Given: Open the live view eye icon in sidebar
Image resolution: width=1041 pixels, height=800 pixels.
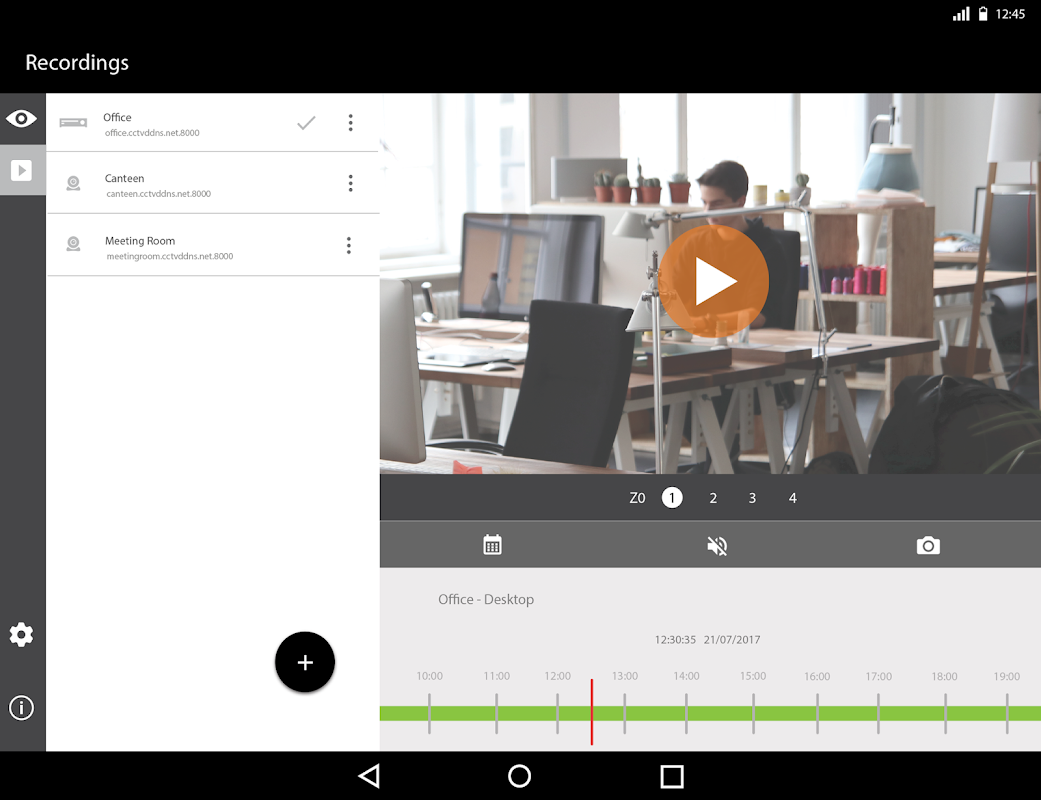Looking at the screenshot, I should click(x=21, y=119).
